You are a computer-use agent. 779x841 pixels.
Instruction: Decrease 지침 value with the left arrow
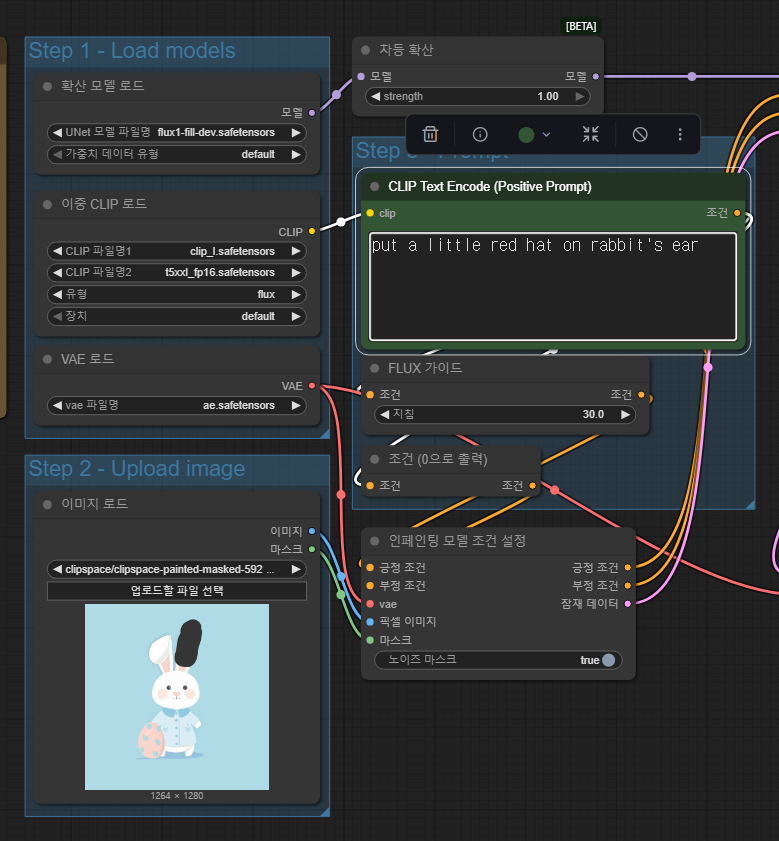pyautogui.click(x=384, y=414)
